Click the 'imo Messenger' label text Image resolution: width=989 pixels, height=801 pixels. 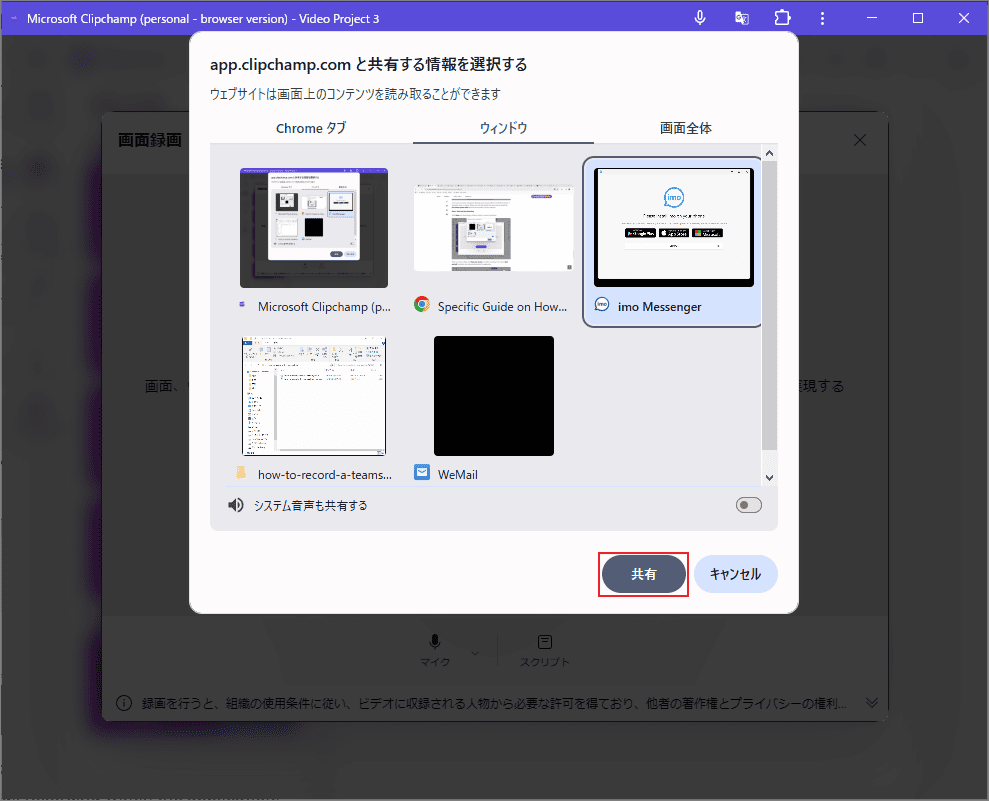659,307
